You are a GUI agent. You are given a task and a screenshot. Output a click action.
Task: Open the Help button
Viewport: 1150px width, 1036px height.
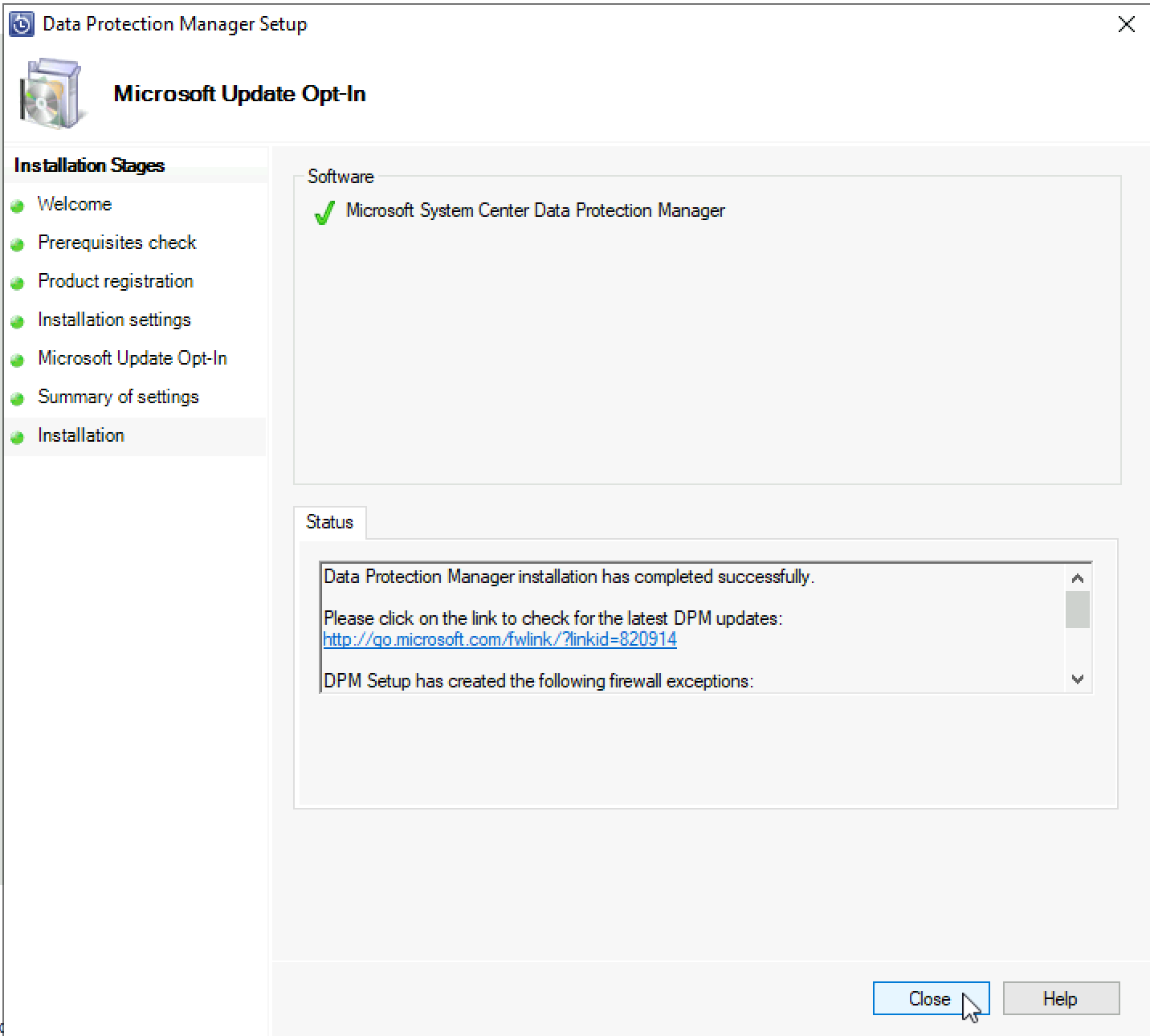point(1061,998)
